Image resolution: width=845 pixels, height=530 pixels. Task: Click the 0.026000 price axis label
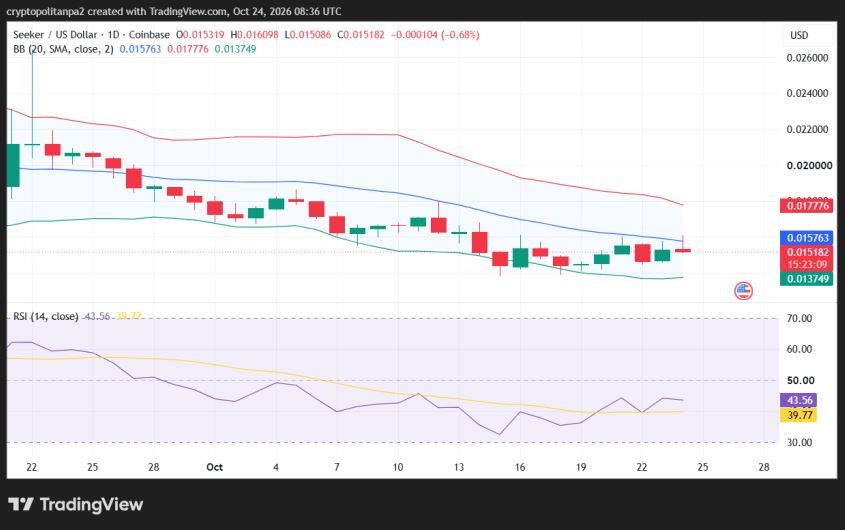[807, 58]
